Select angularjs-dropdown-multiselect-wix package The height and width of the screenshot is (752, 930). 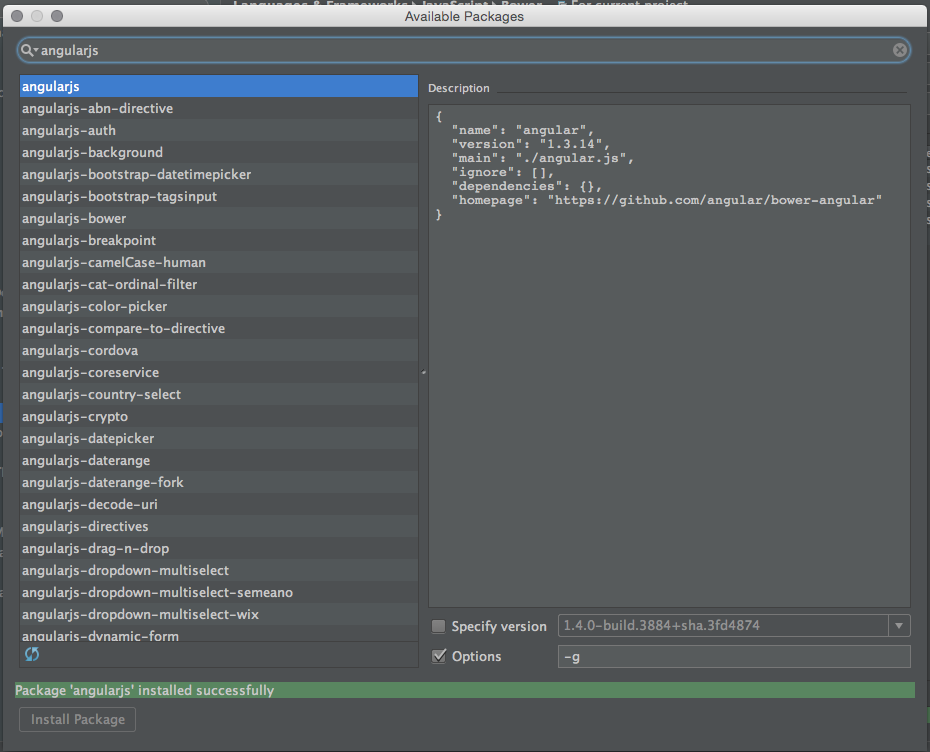(x=219, y=614)
